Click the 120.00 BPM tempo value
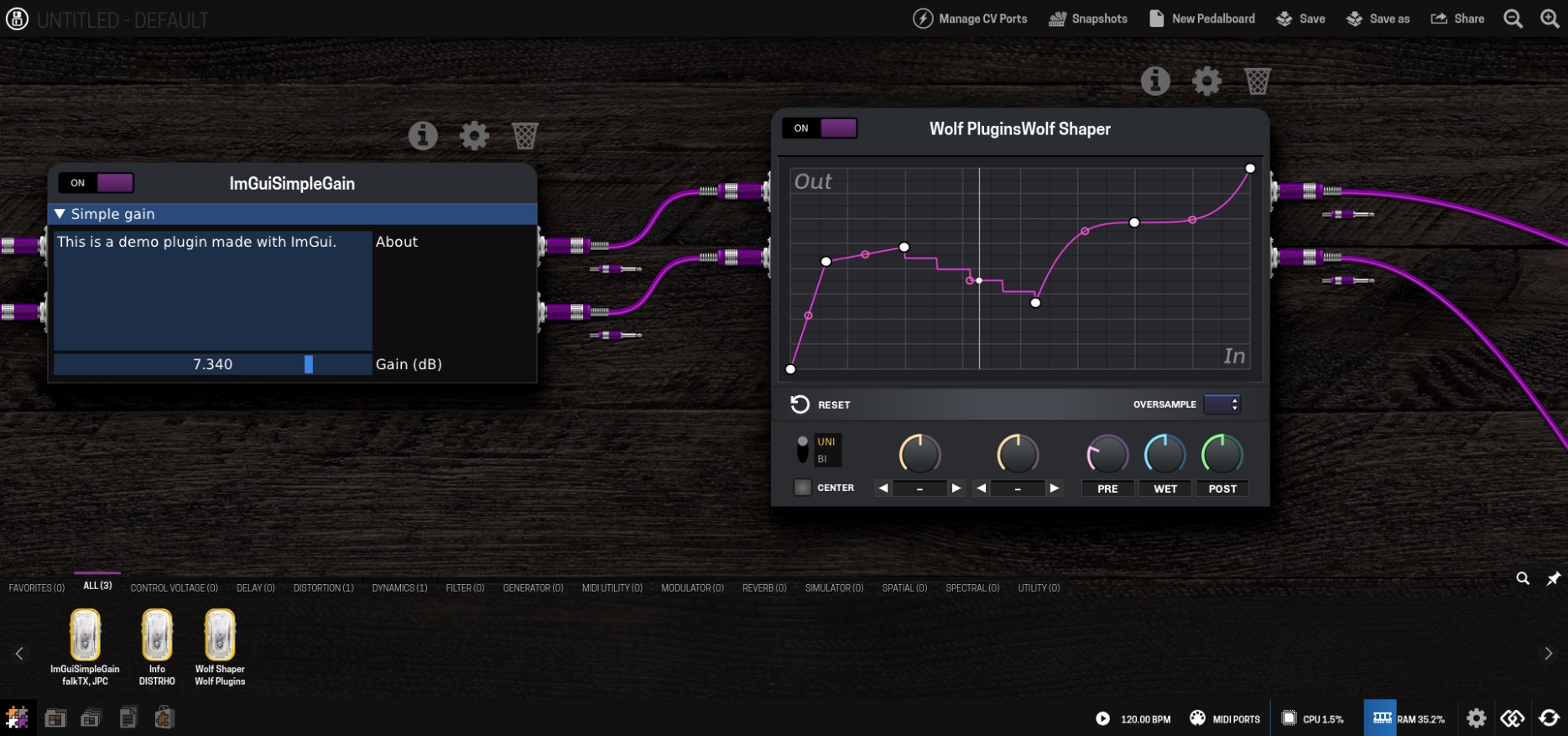 (x=1146, y=719)
